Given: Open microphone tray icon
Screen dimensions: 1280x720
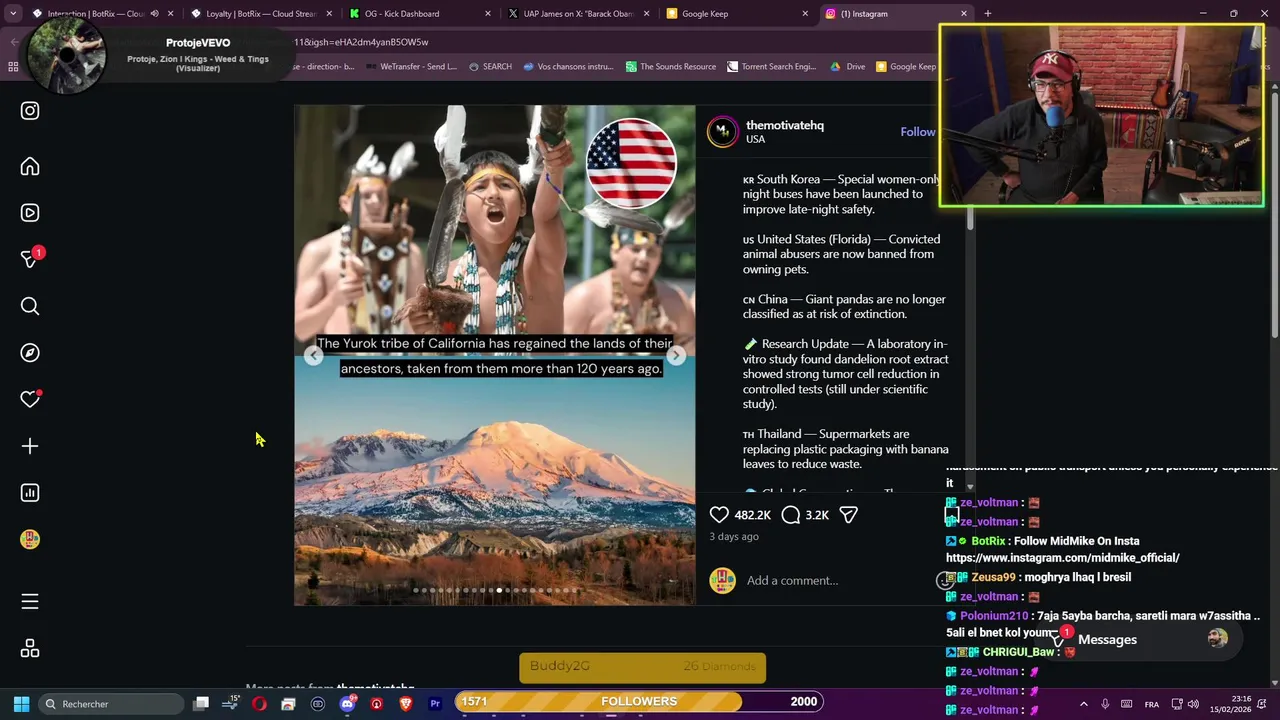Looking at the screenshot, I should pyautogui.click(x=1105, y=704).
